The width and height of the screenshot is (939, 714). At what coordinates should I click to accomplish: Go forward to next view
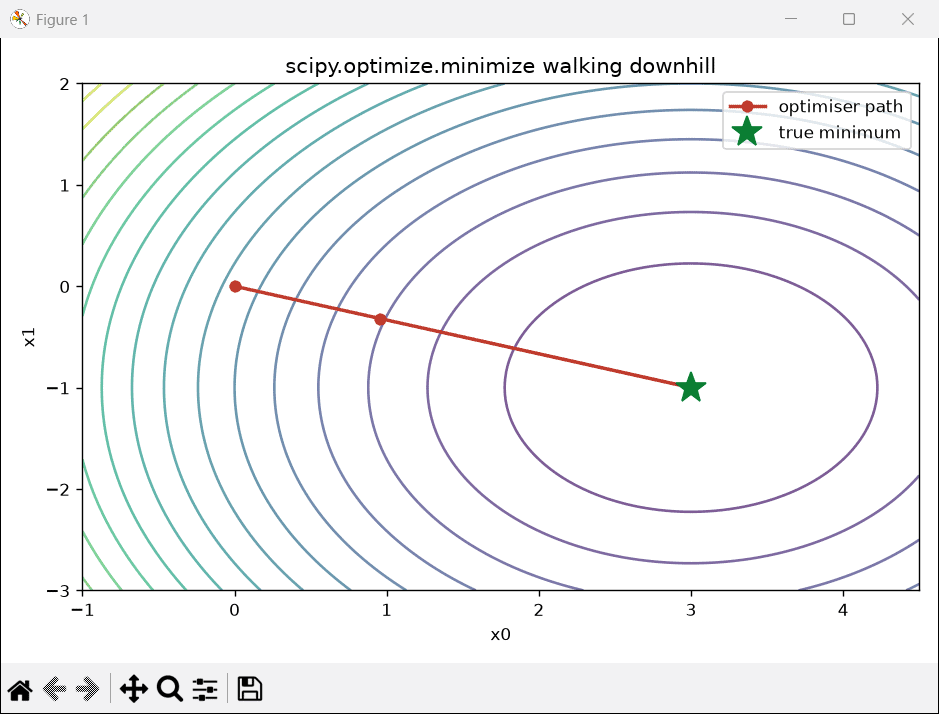coord(87,689)
